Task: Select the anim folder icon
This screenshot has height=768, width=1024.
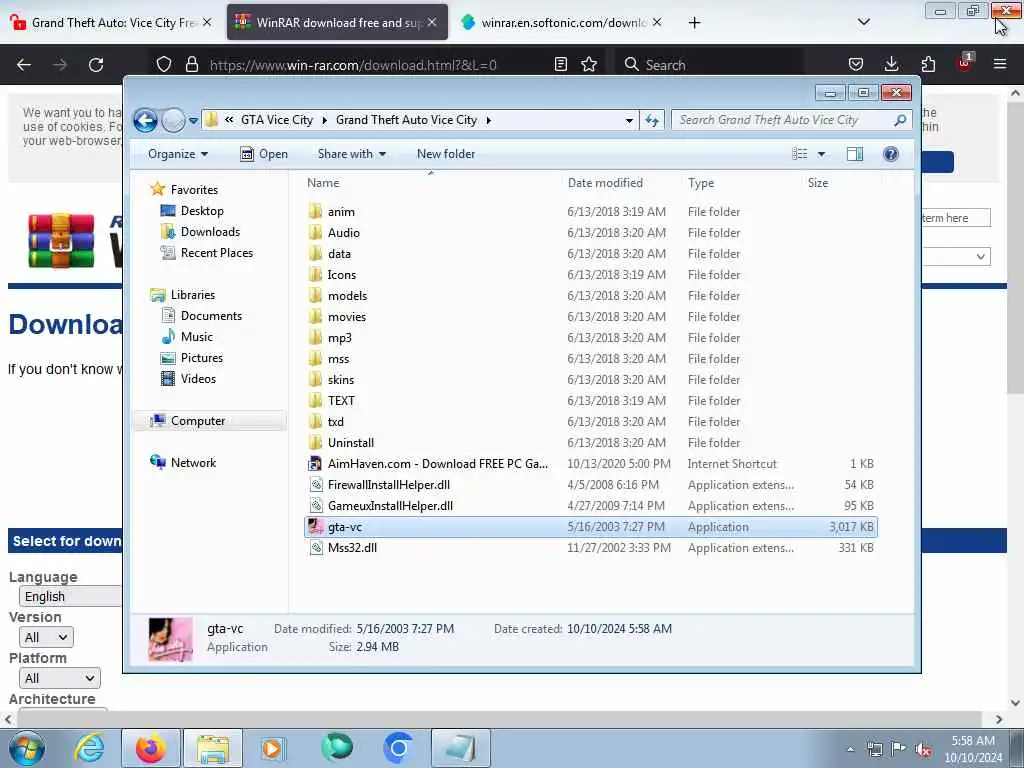Action: tap(315, 212)
